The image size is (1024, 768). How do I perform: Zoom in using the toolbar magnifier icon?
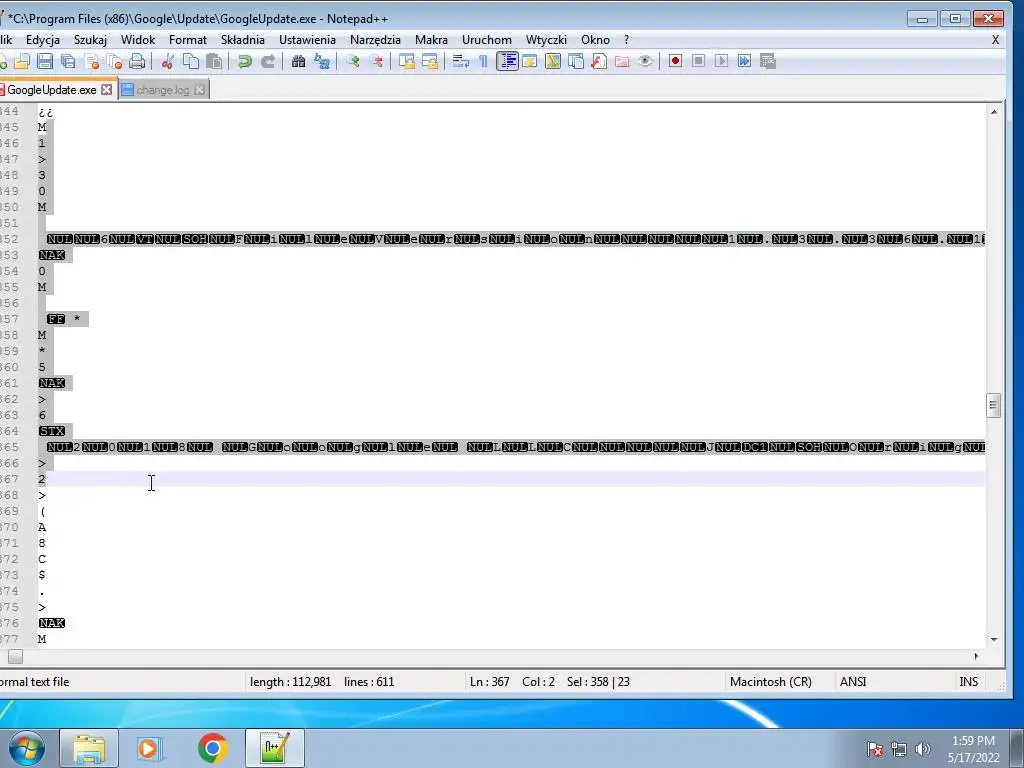pyautogui.click(x=353, y=61)
